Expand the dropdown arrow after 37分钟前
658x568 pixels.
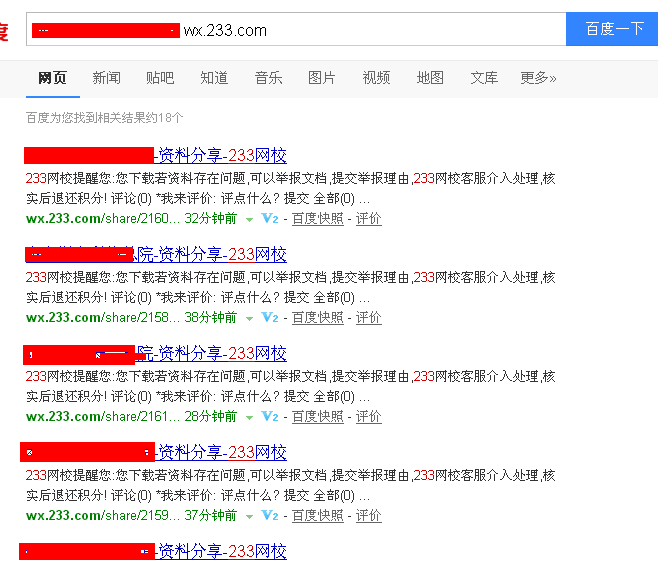(x=249, y=517)
